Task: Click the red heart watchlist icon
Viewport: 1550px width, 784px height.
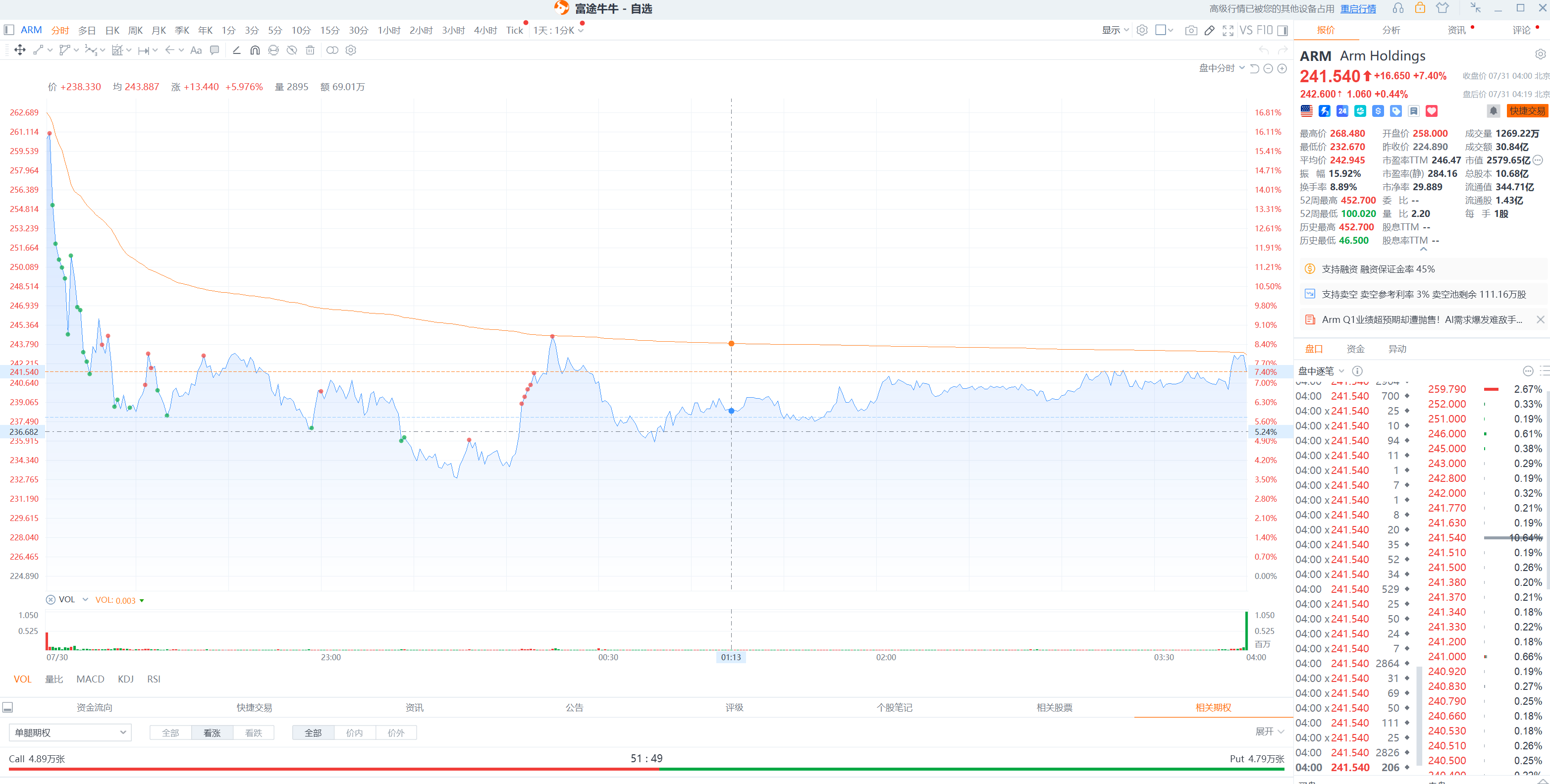Action: coord(1432,111)
